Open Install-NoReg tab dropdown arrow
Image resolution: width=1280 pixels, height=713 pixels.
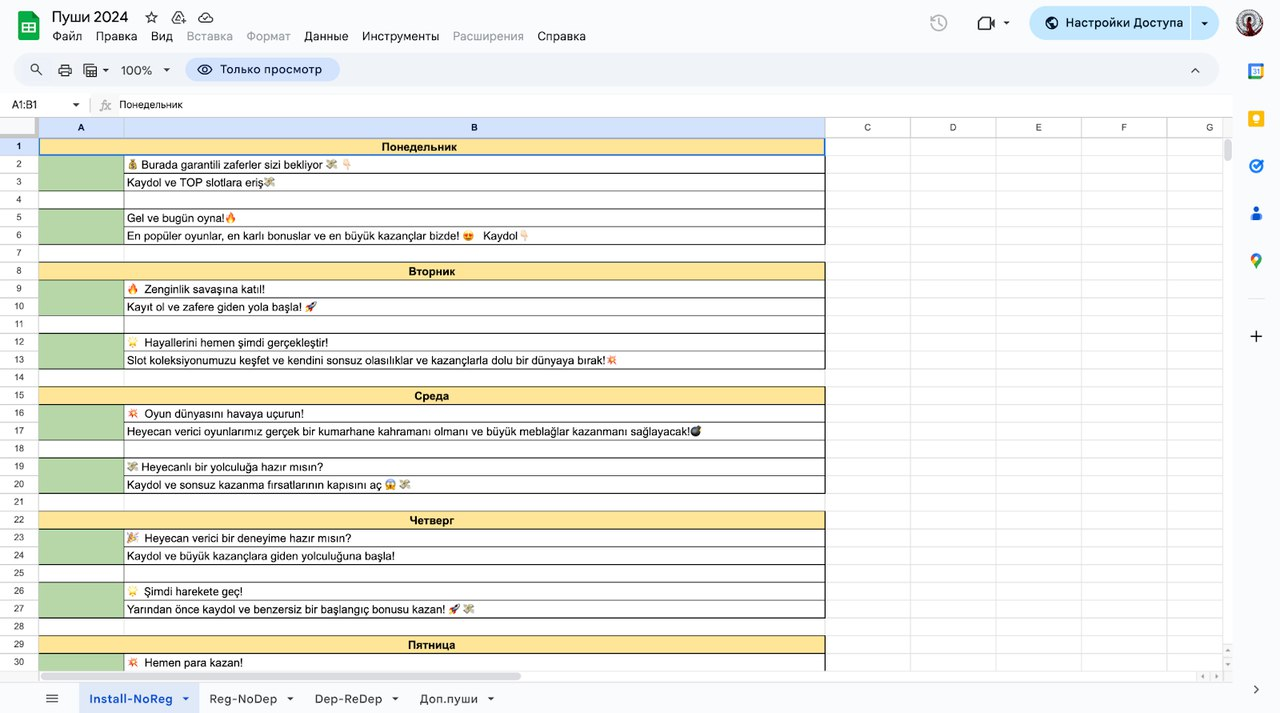click(186, 699)
